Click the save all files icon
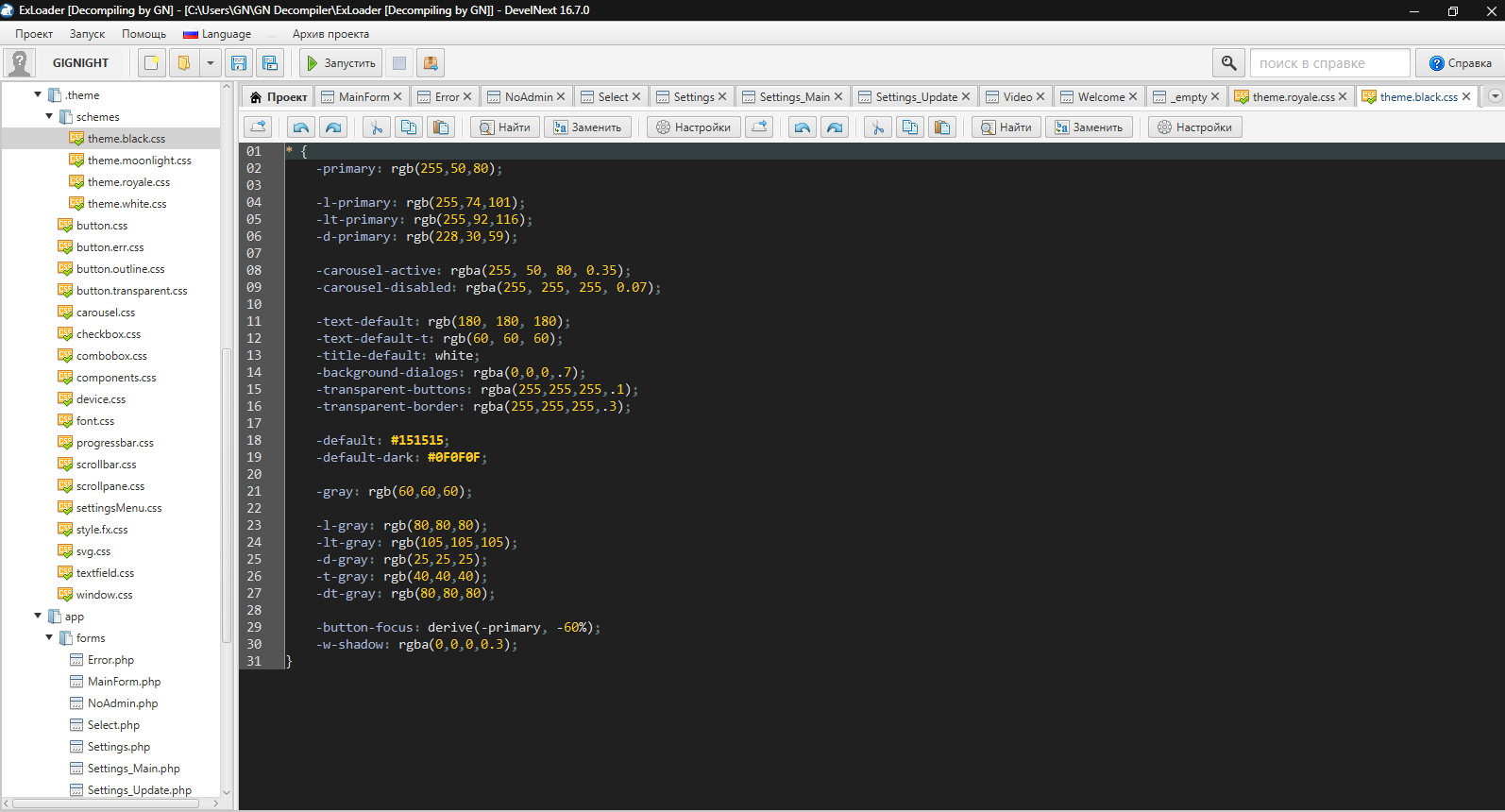The height and width of the screenshot is (812, 1505). pos(270,63)
